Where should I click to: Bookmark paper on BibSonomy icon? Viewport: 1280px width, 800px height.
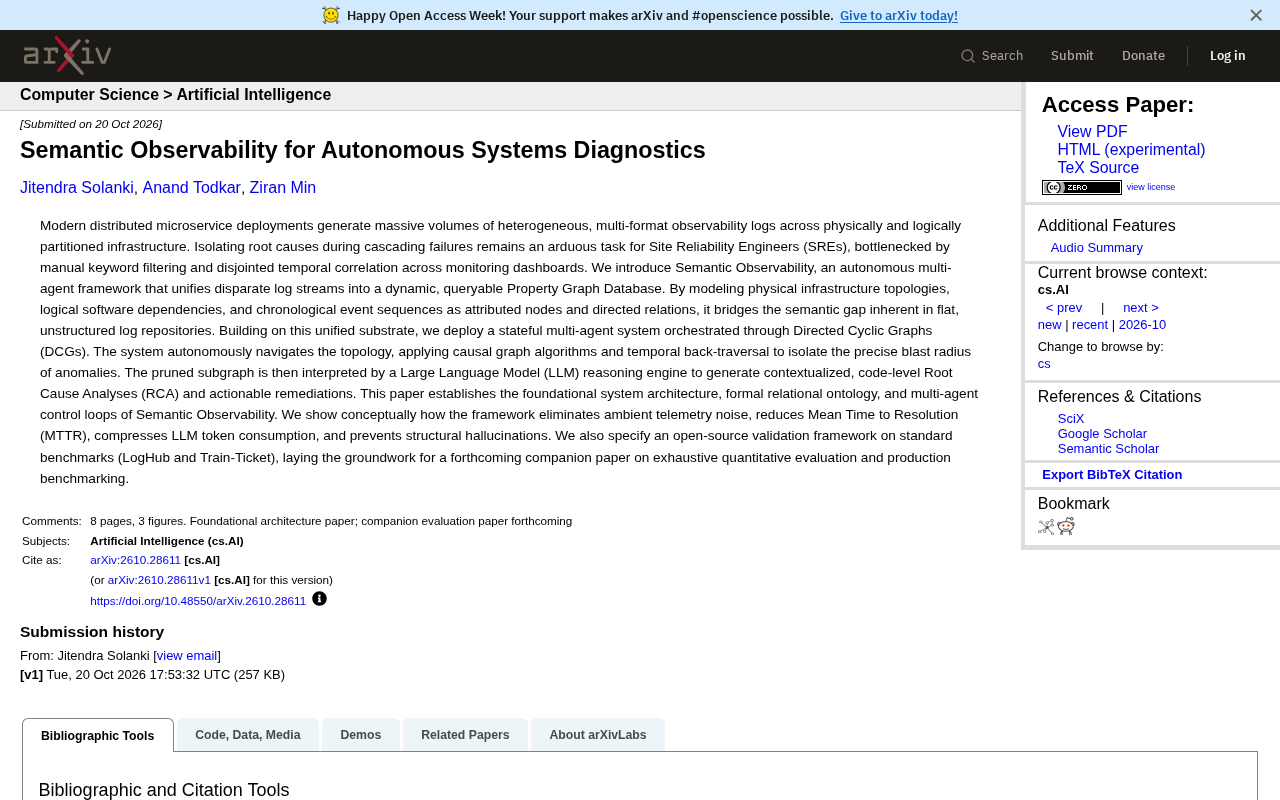tap(1046, 527)
